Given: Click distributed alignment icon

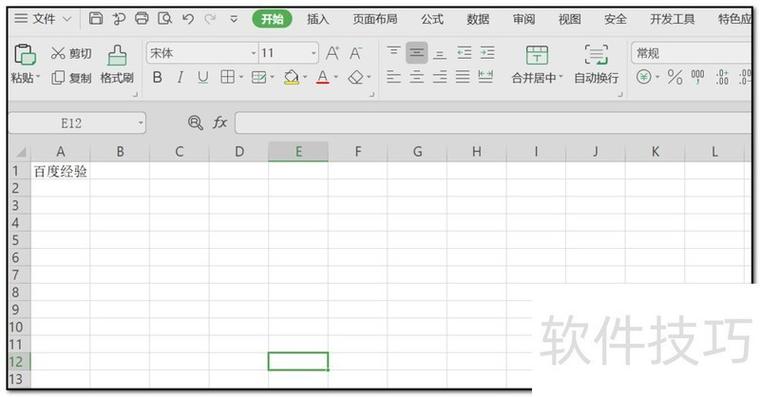Looking at the screenshot, I should (486, 76).
